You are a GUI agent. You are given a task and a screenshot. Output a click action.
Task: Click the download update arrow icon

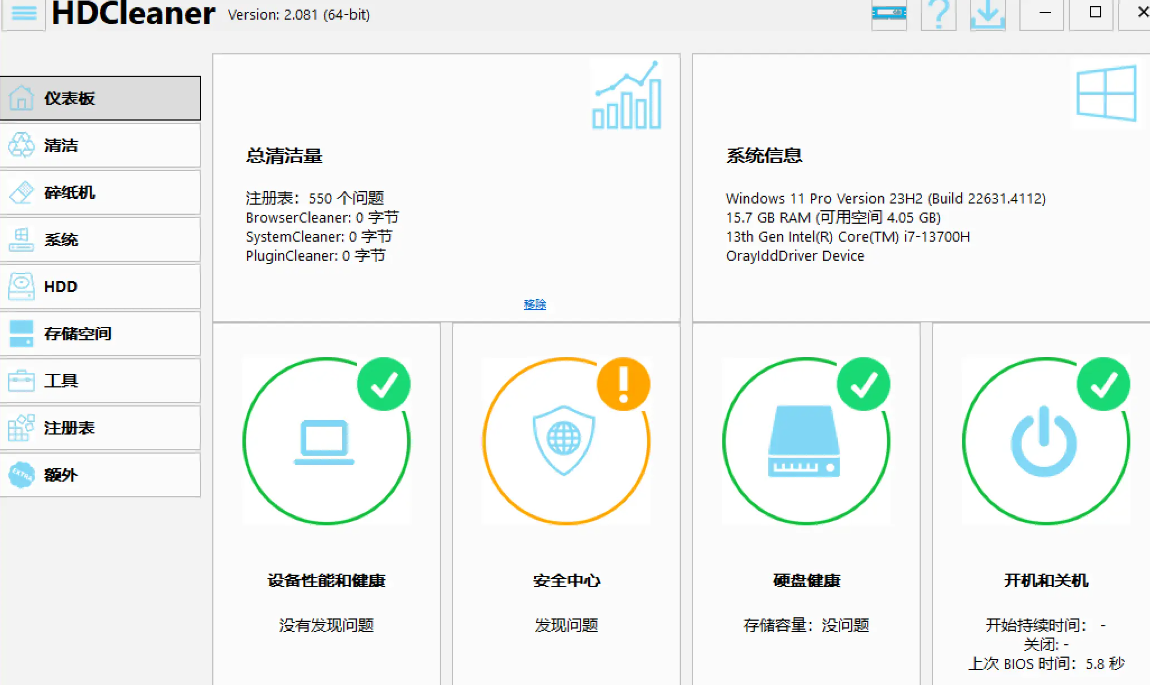(x=987, y=14)
